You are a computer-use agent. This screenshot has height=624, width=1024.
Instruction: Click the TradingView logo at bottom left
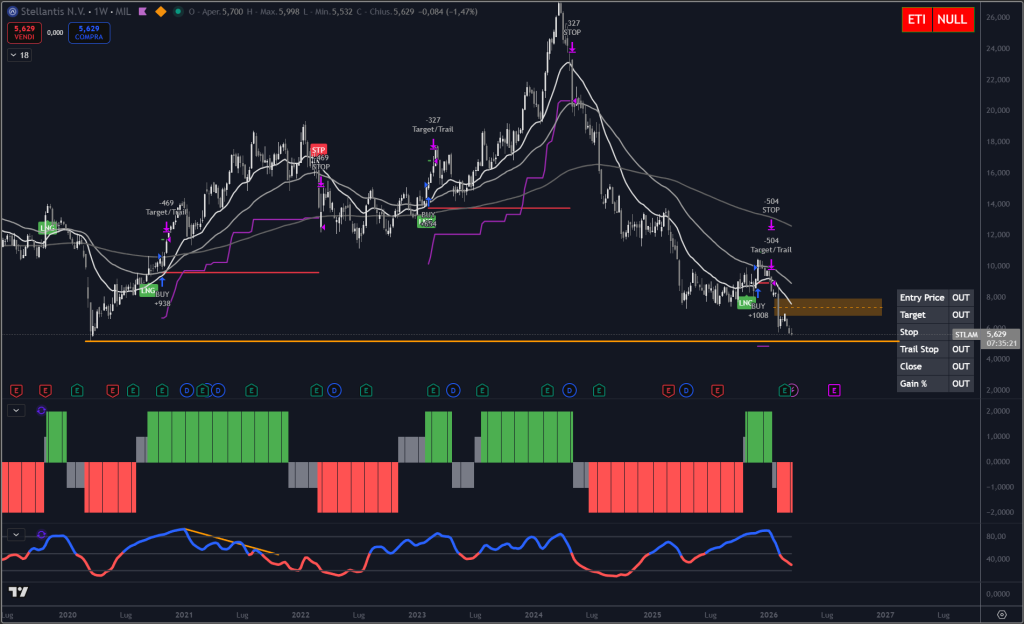(x=18, y=592)
